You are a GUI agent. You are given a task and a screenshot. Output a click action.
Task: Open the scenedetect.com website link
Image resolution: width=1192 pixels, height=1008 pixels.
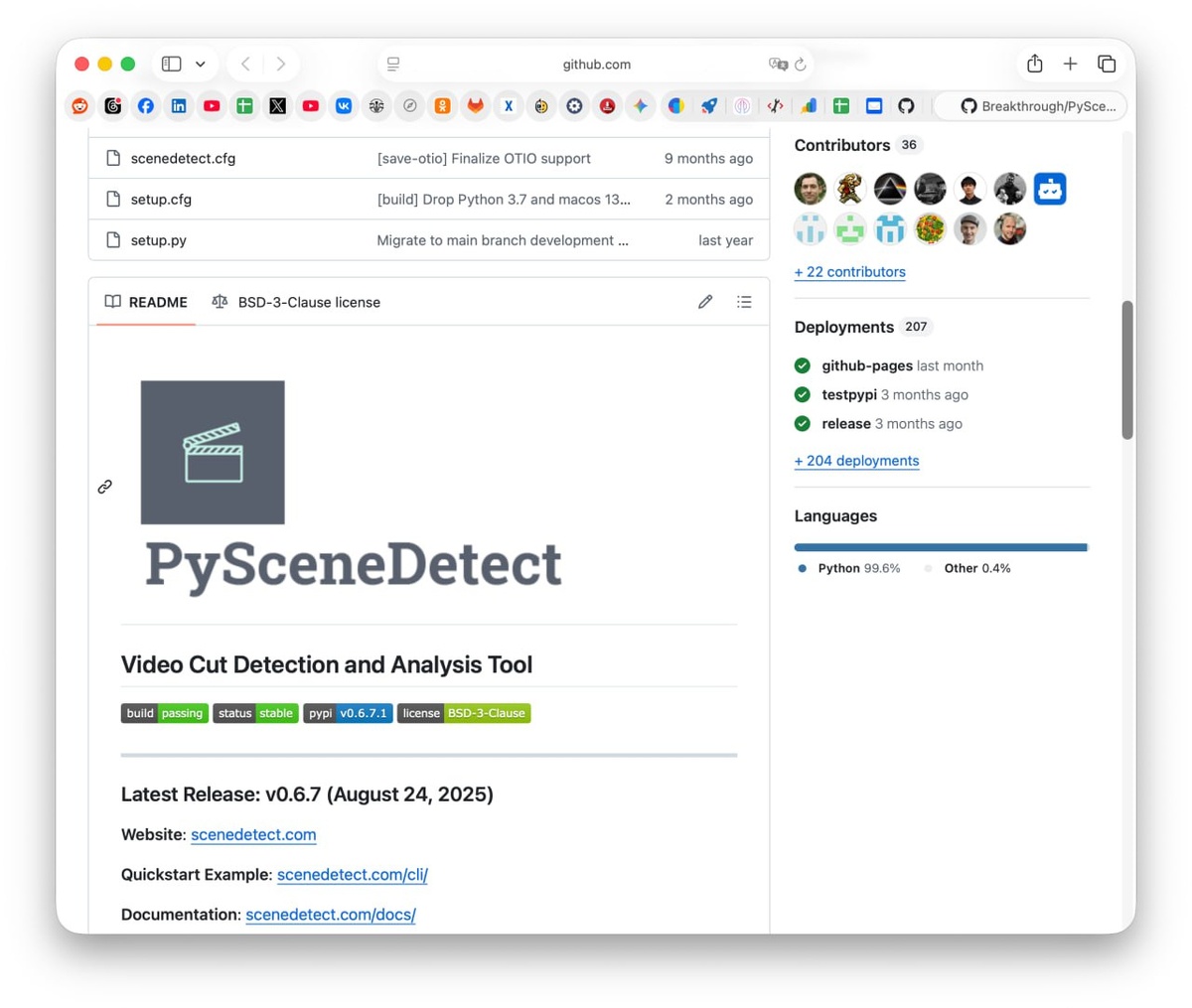253,834
